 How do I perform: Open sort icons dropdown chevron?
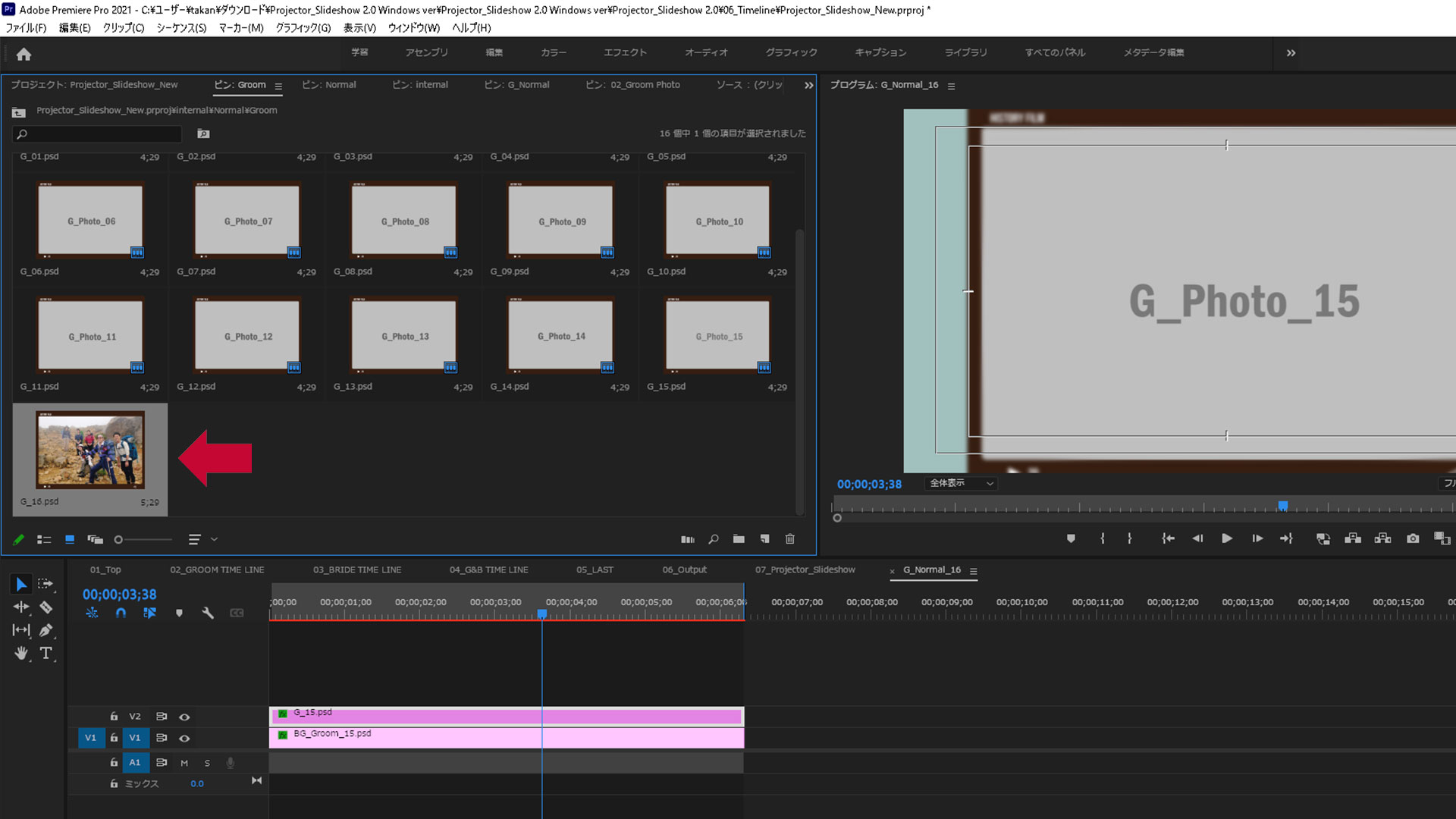(215, 539)
